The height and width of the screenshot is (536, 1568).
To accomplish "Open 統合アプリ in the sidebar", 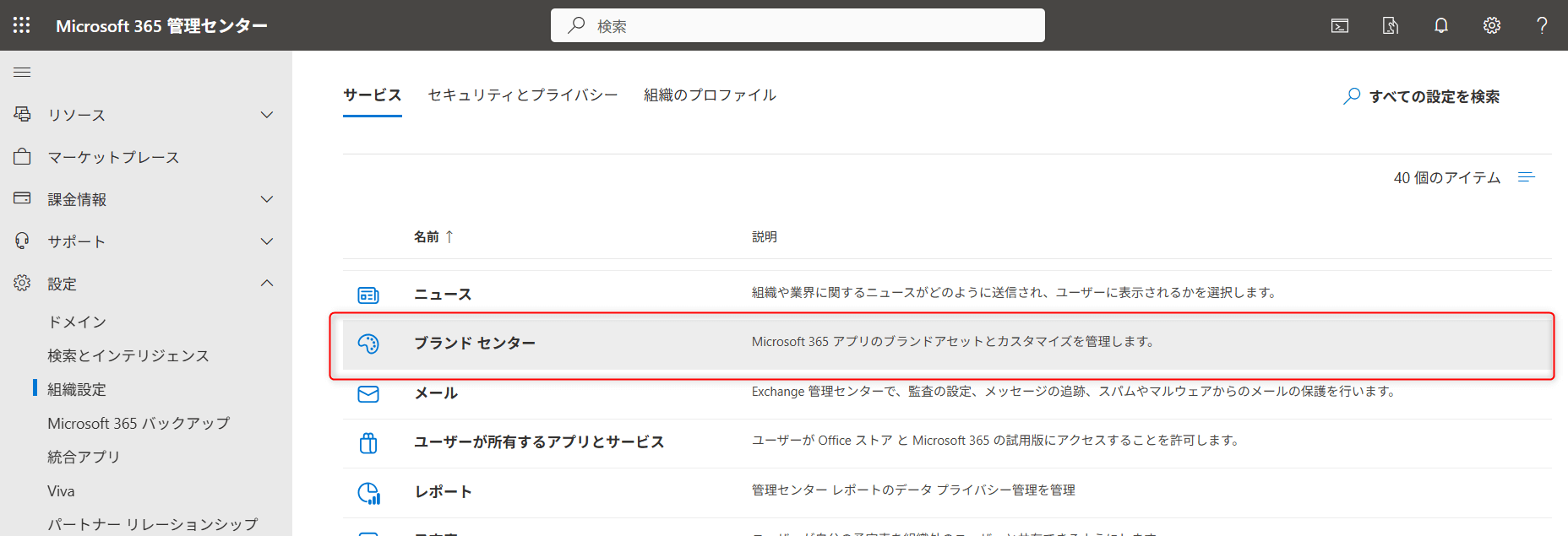I will [84, 457].
